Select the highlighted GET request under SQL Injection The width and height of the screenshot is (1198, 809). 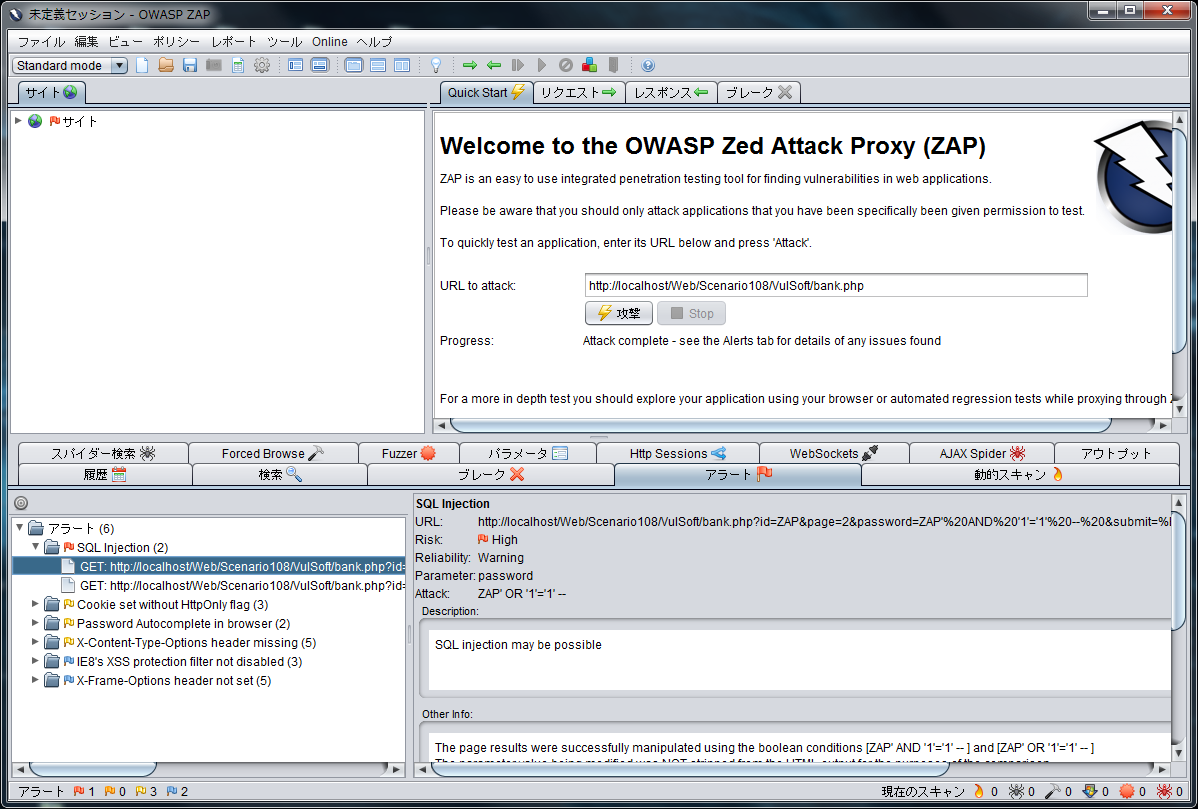click(x=209, y=566)
